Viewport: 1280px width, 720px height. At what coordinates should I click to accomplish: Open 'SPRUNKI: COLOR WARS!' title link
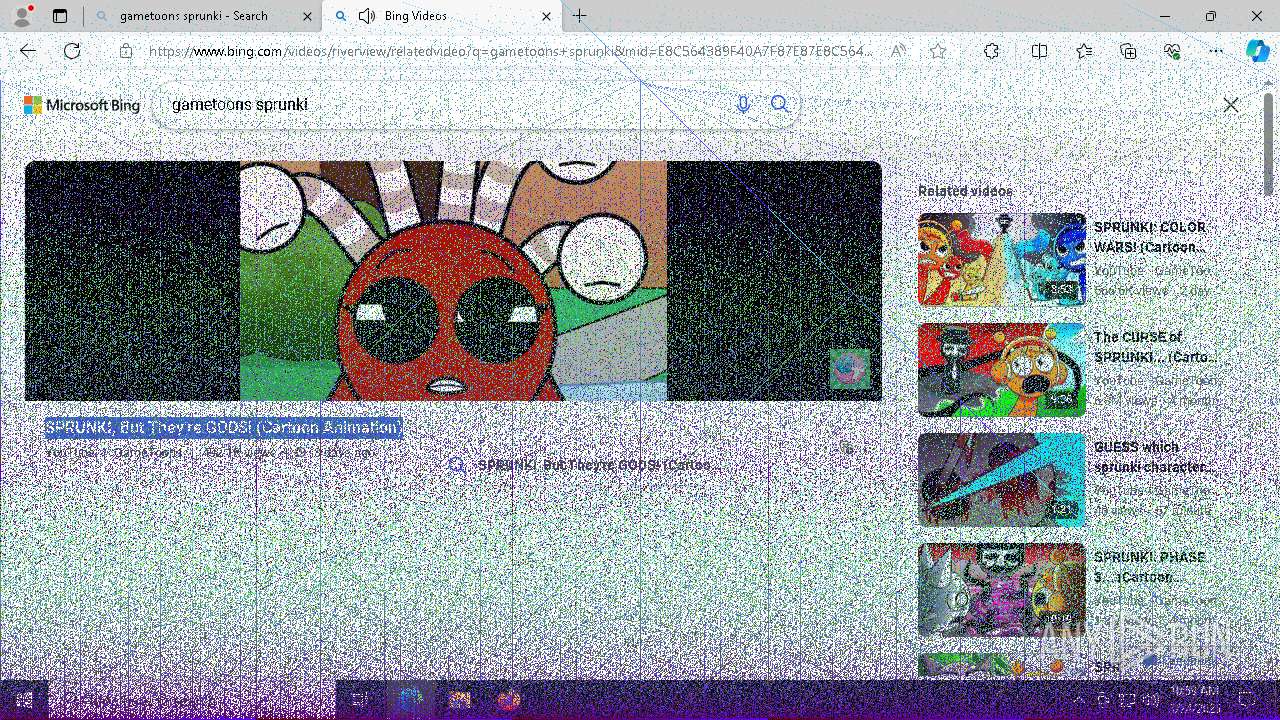click(1150, 237)
